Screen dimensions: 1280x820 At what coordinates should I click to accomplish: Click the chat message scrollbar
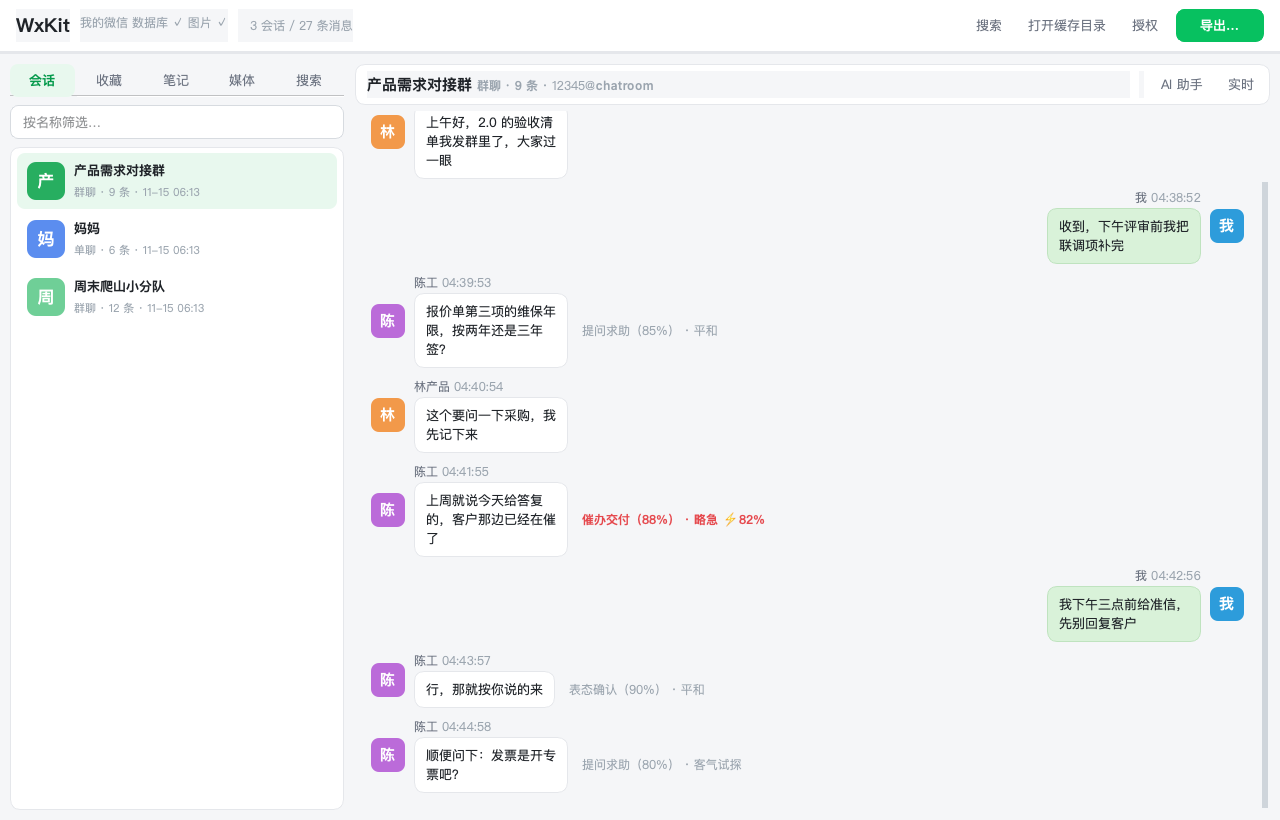[1265, 495]
